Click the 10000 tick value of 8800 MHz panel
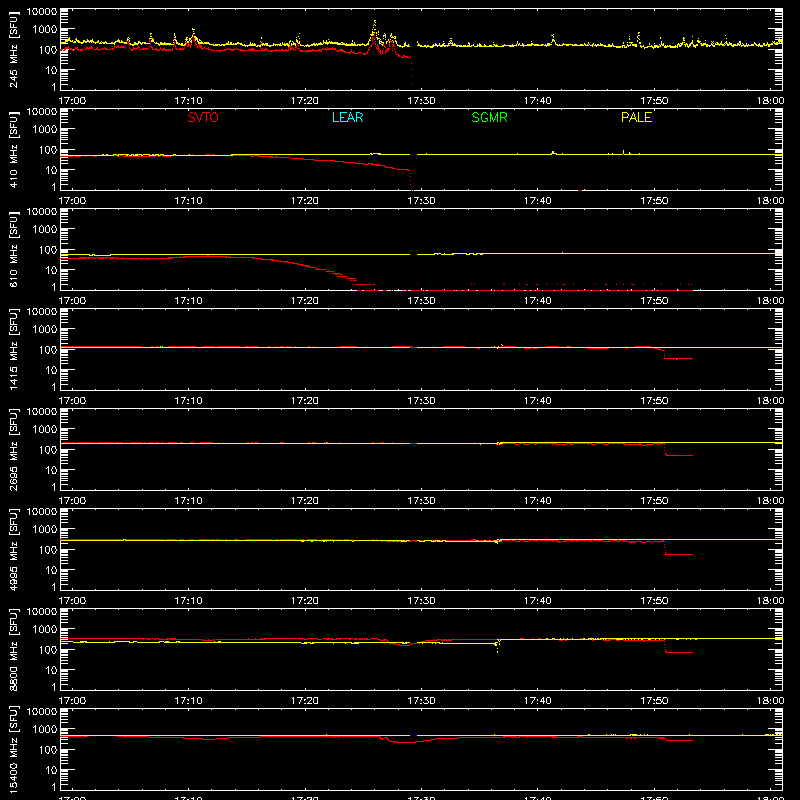800x800 pixels. [x=42, y=612]
